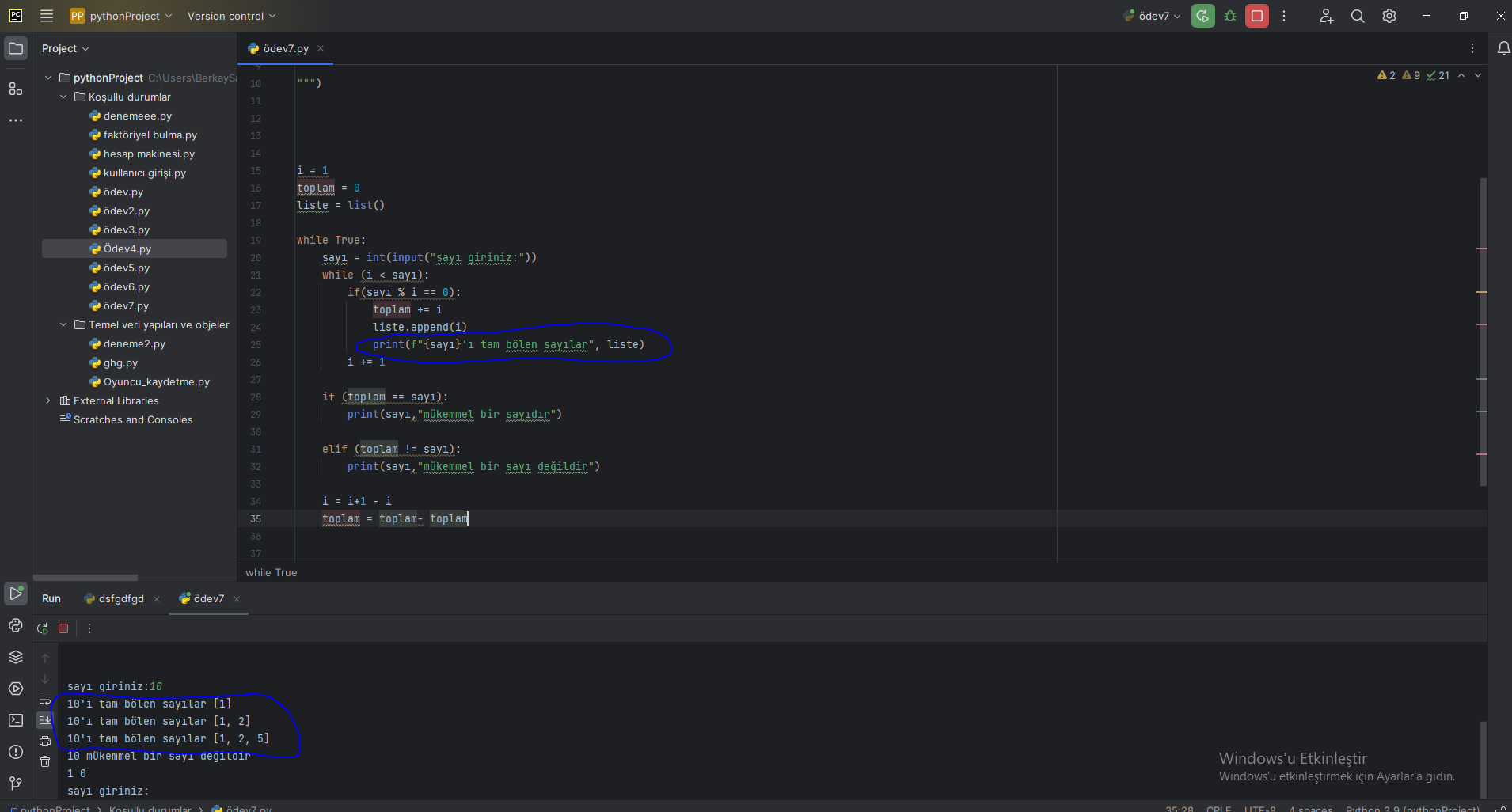Select the ödev7.py editor tab

pos(286,48)
